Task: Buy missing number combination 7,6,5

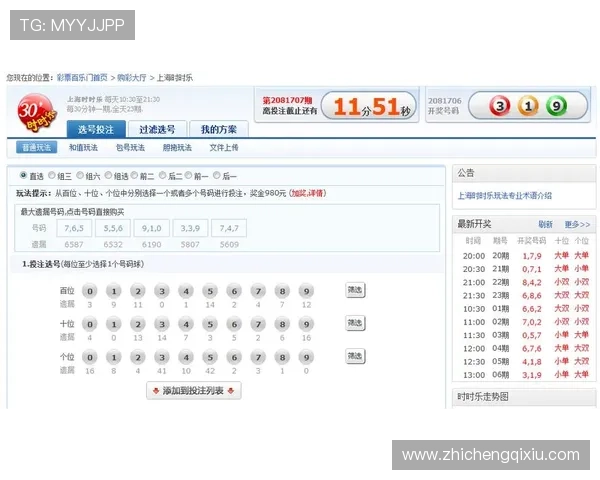Action: (x=74, y=229)
